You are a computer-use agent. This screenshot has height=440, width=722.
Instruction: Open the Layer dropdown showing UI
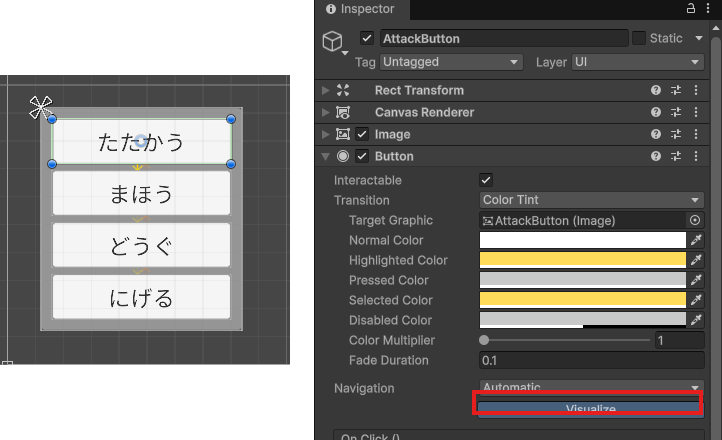pyautogui.click(x=638, y=62)
